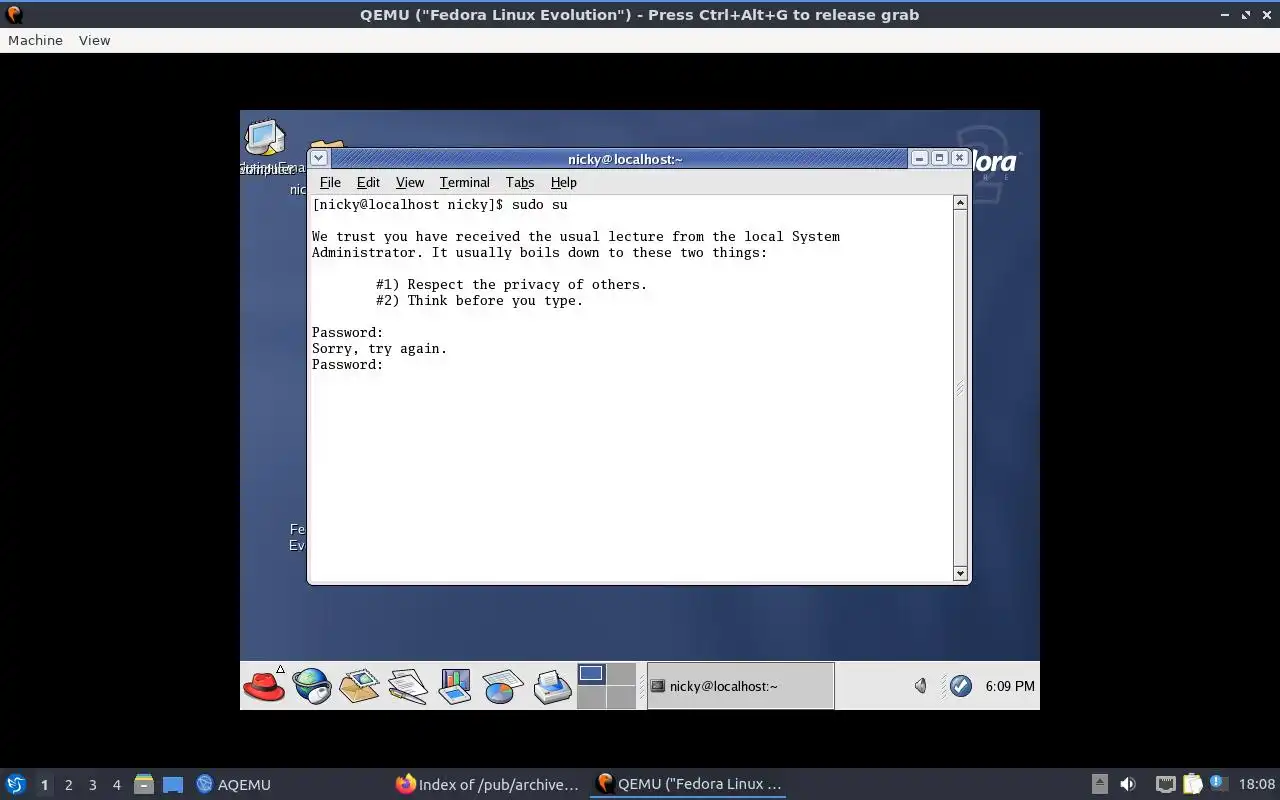
Task: Open the QEMU Machine menu
Action: click(x=35, y=40)
